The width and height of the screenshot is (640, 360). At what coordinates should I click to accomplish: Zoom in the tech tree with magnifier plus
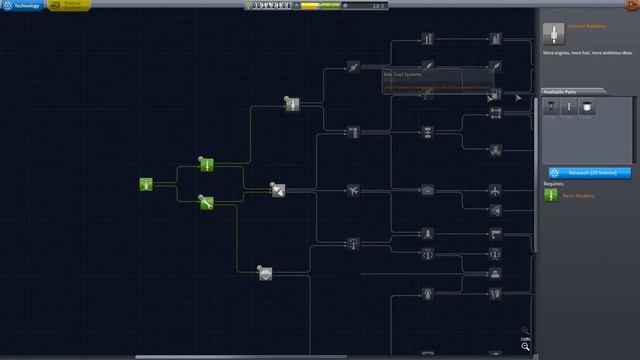point(525,331)
